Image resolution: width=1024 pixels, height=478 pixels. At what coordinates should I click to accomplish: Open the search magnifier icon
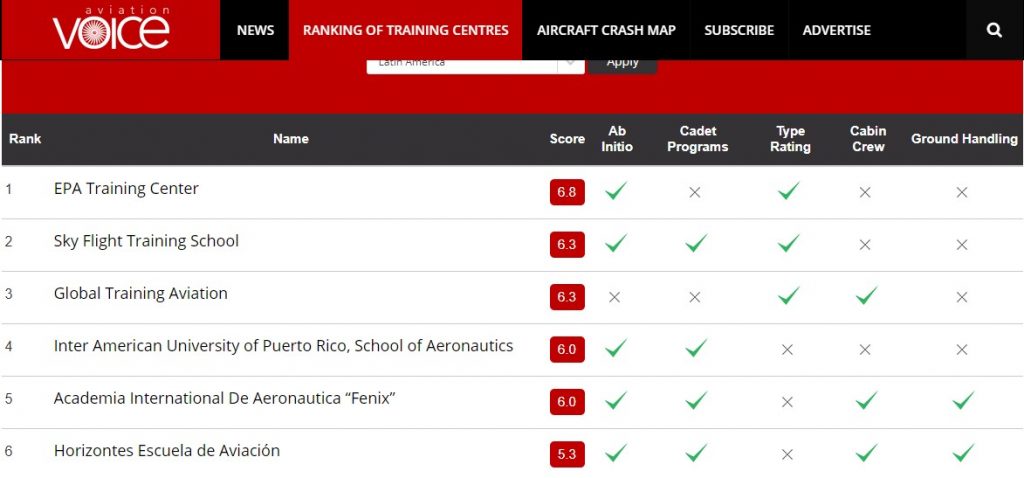pyautogui.click(x=994, y=30)
